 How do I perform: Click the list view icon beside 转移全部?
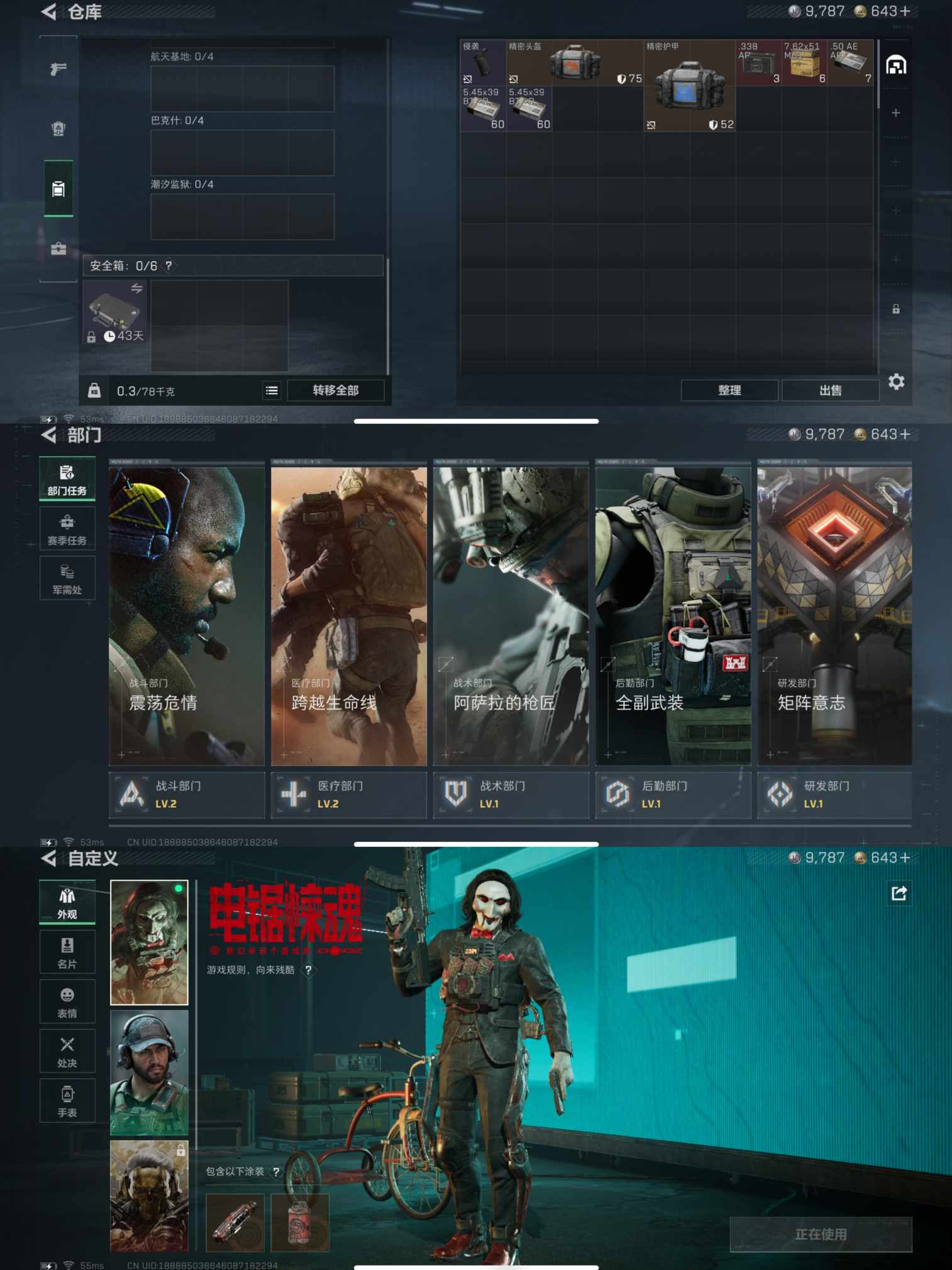tap(272, 390)
